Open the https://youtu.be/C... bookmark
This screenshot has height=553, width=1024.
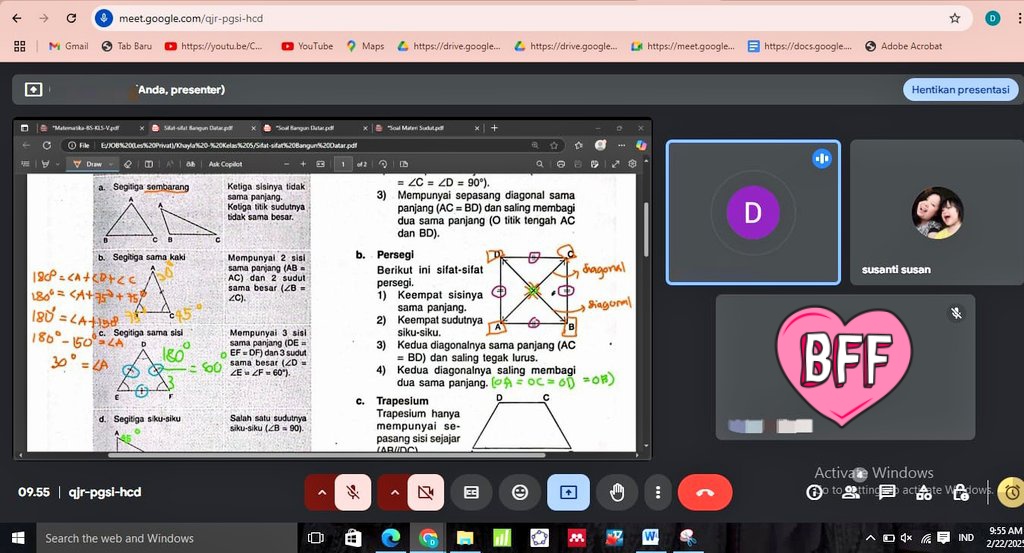(x=214, y=46)
